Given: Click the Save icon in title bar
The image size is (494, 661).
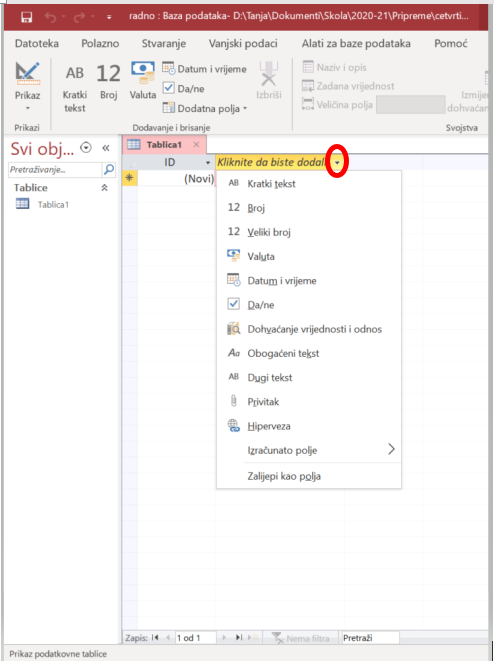Looking at the screenshot, I should pyautogui.click(x=27, y=17).
